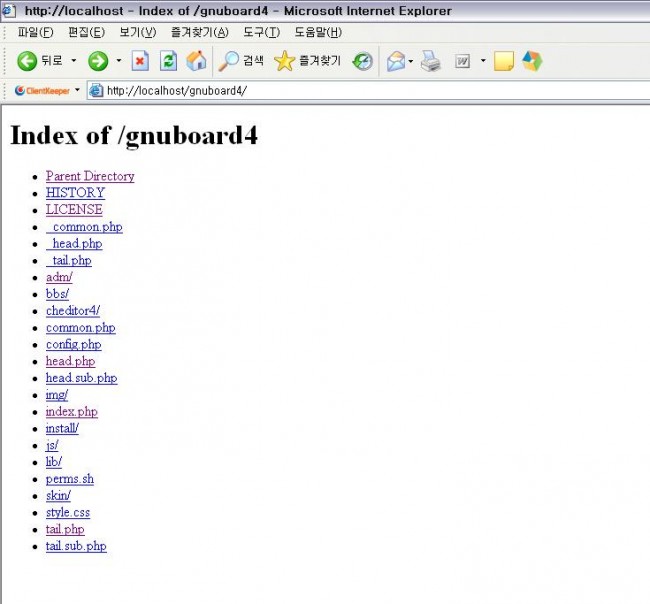
Task: Open the ClientKeeper dropdown arrow
Action: [x=77, y=90]
